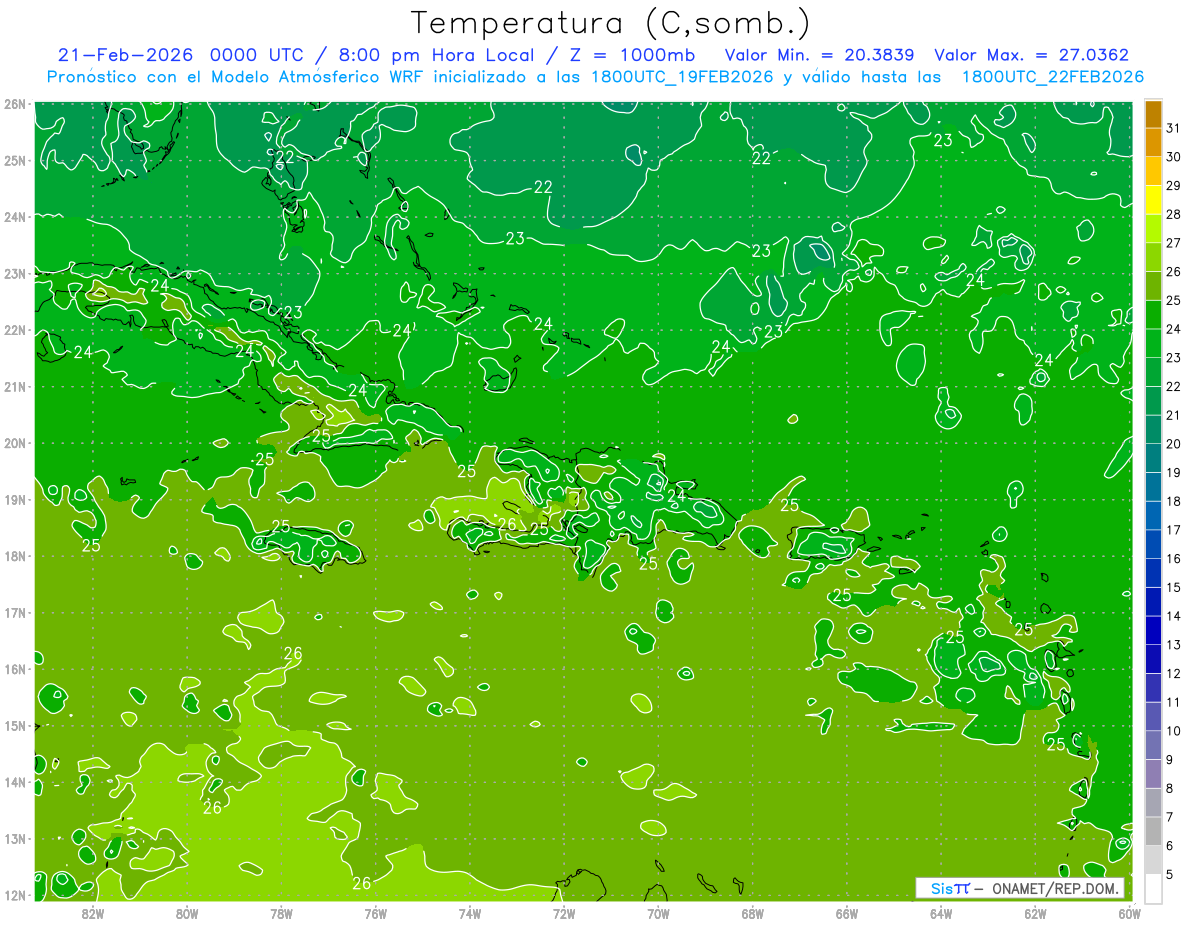Click the 24N latitude axis label

(x=14, y=217)
